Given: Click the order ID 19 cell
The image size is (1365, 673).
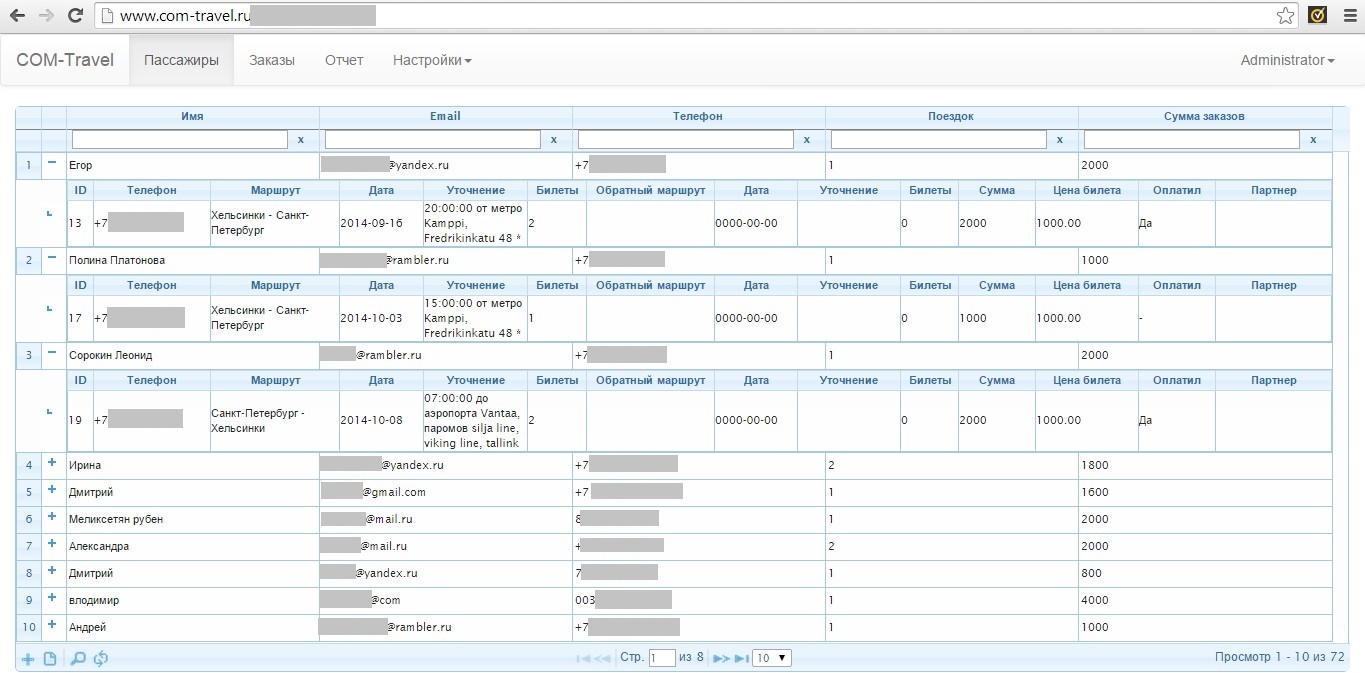Looking at the screenshot, I should point(80,420).
